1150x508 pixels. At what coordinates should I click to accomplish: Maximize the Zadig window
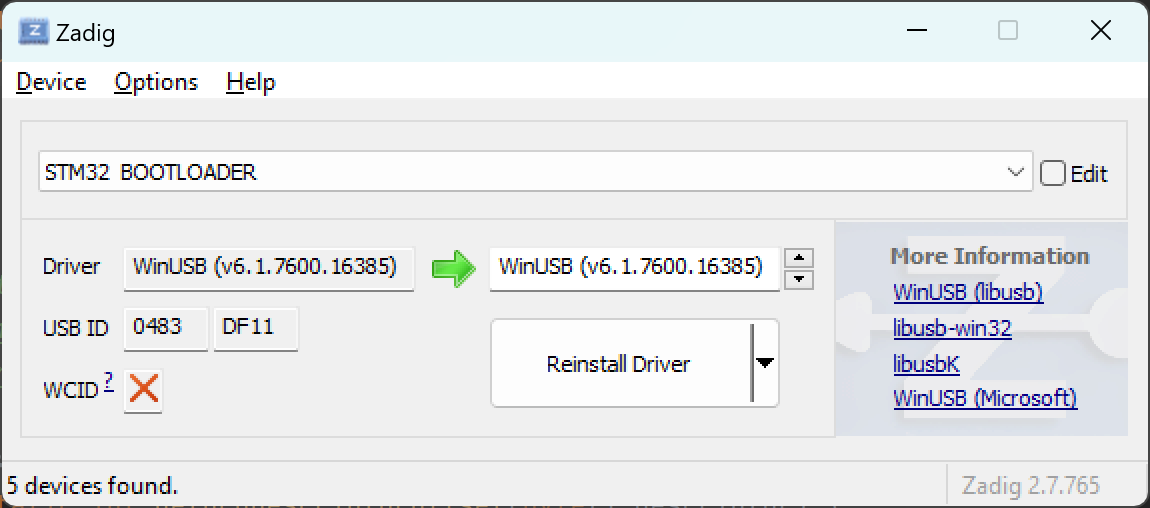click(1008, 30)
